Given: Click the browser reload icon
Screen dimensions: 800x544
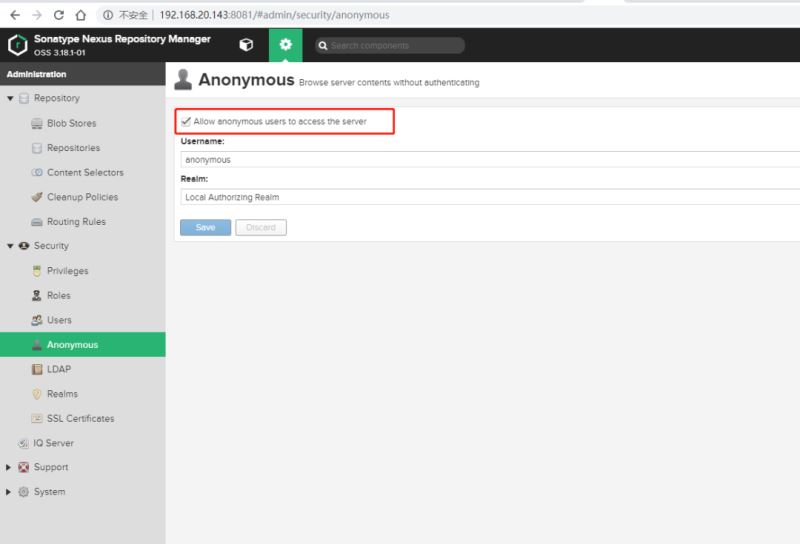Looking at the screenshot, I should click(x=59, y=15).
